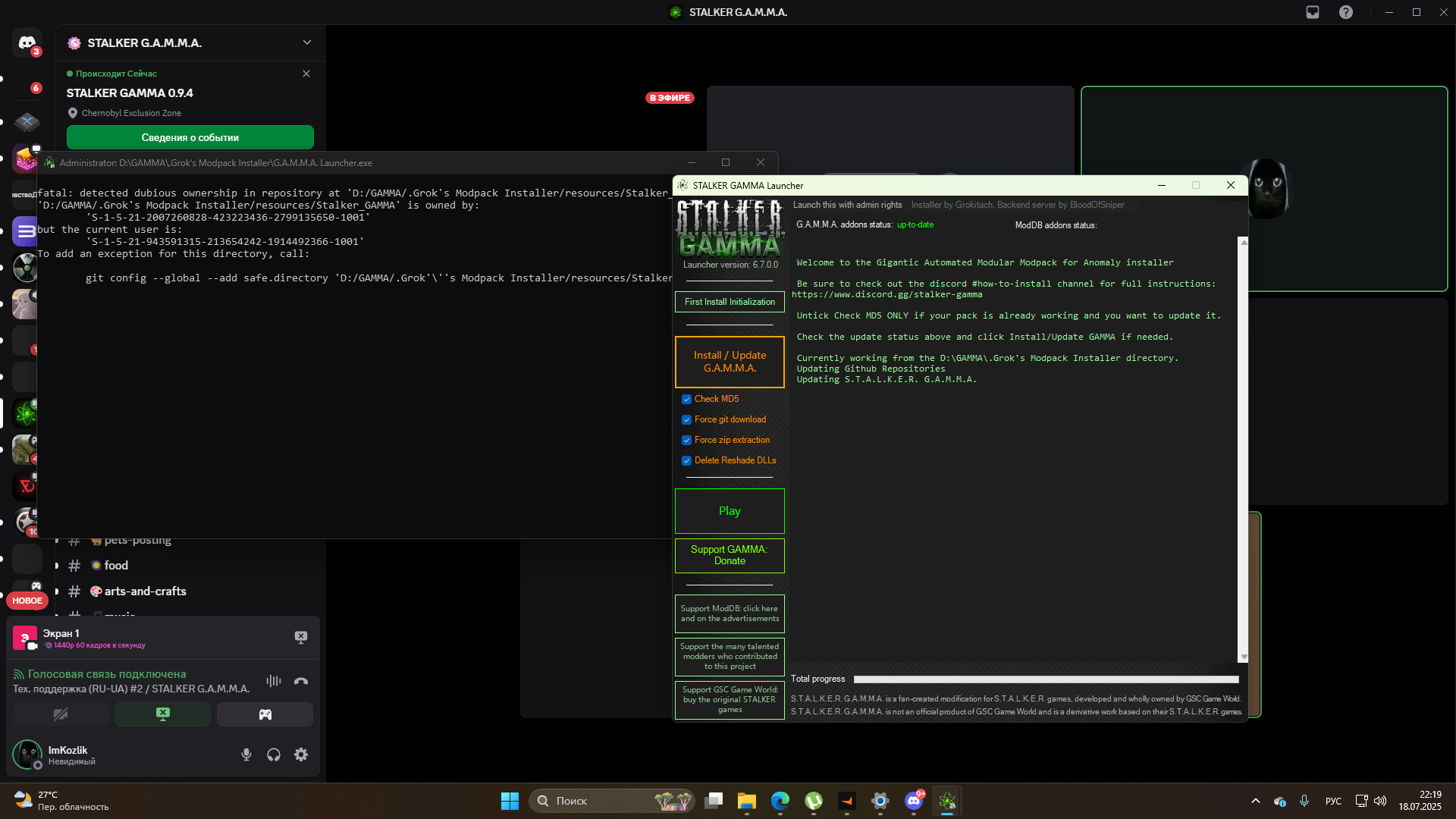Open the ImKozlik user avatar
This screenshot has height=819, width=1456.
[x=27, y=755]
